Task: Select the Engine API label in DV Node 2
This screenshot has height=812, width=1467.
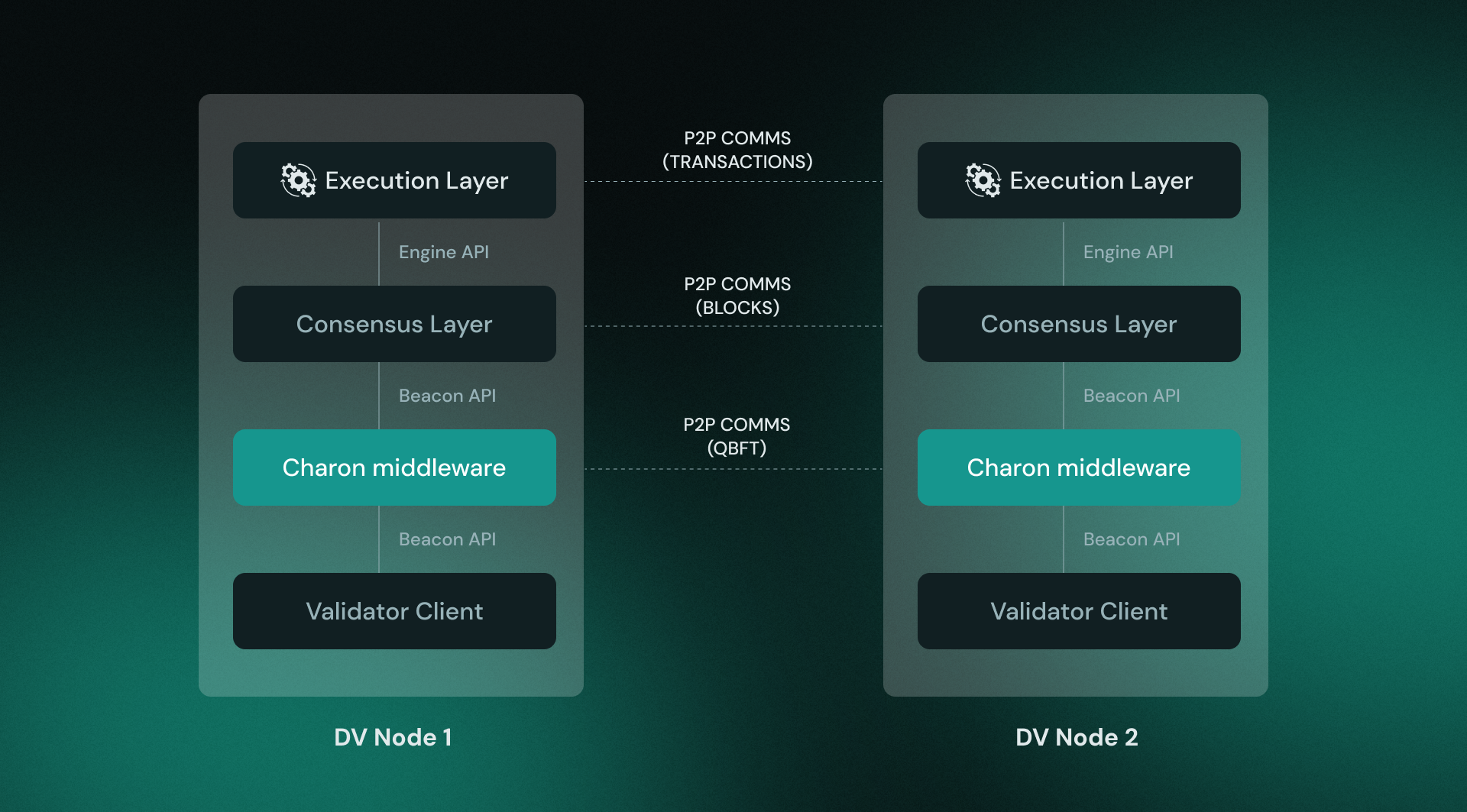Action: tap(1129, 252)
